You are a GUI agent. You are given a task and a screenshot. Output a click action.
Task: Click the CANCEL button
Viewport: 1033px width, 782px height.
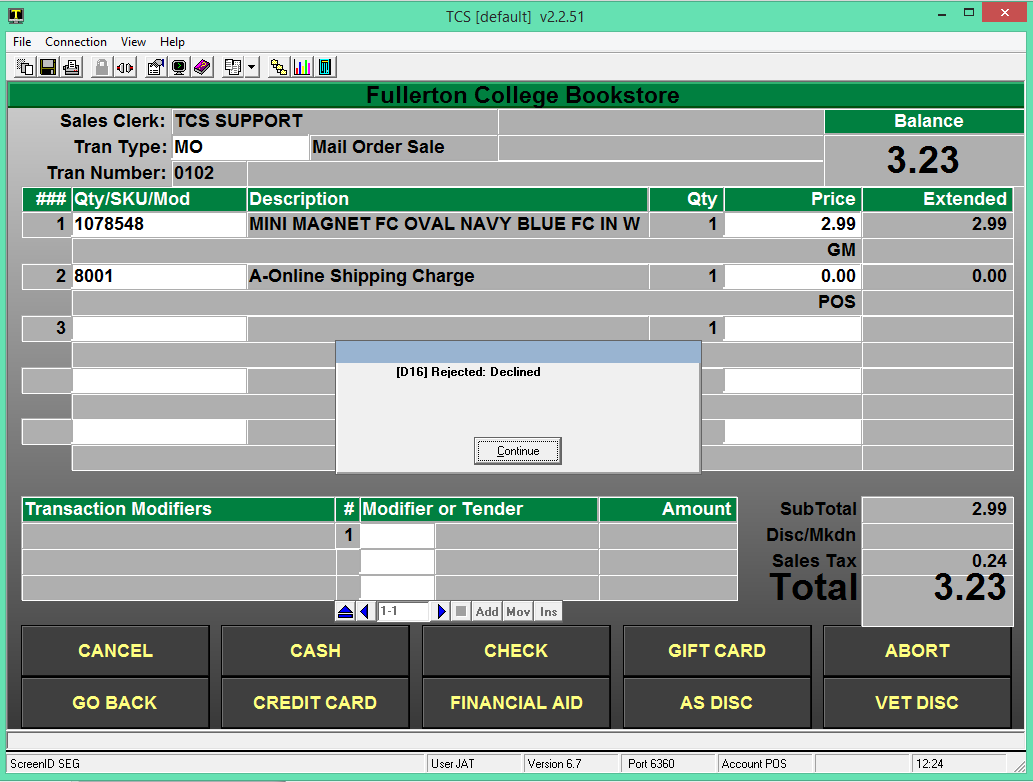(x=115, y=651)
